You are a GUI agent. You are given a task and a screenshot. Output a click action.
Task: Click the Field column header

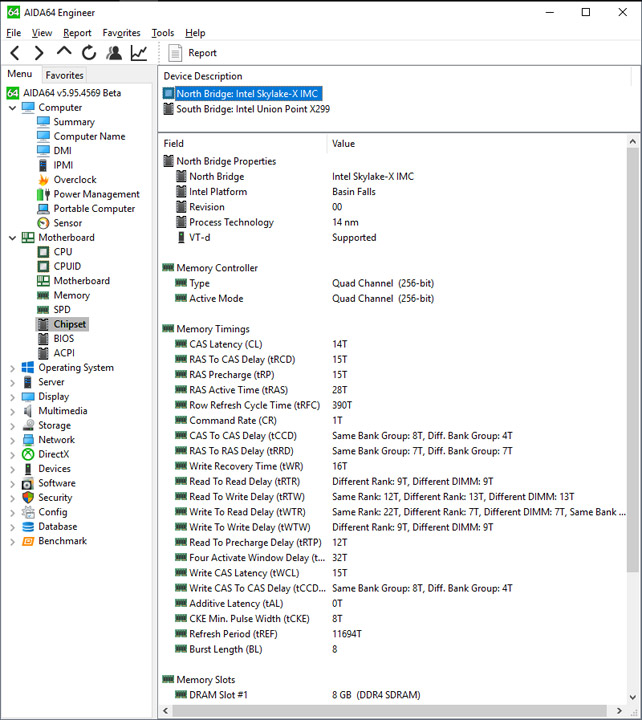point(174,144)
